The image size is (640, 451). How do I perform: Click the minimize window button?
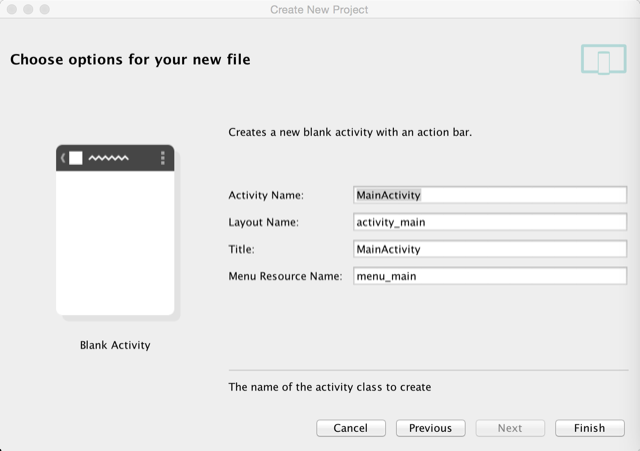[28, 9]
